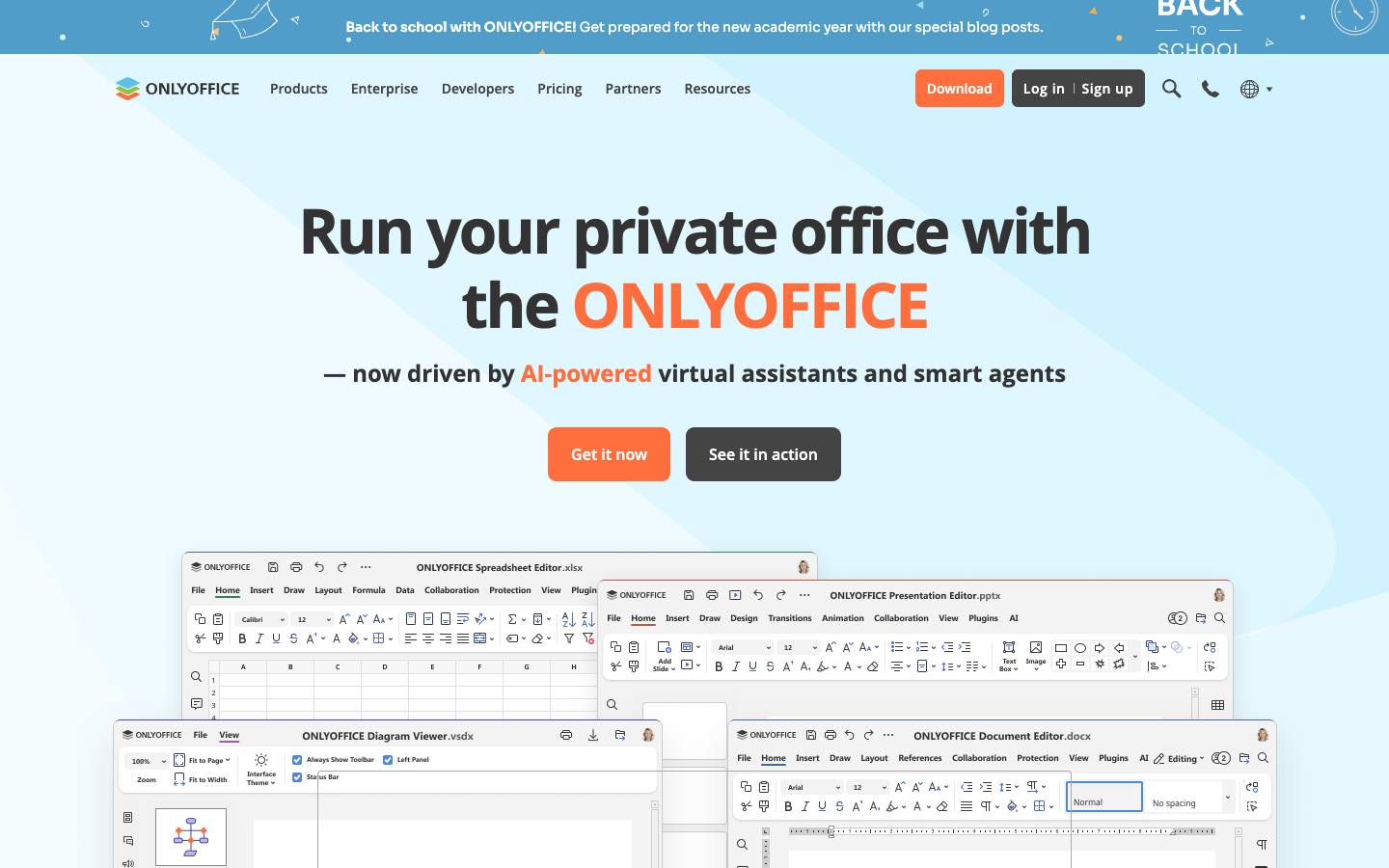Toggle Always Show Toolbar checkbox
The width and height of the screenshot is (1389, 868).
coord(297,760)
